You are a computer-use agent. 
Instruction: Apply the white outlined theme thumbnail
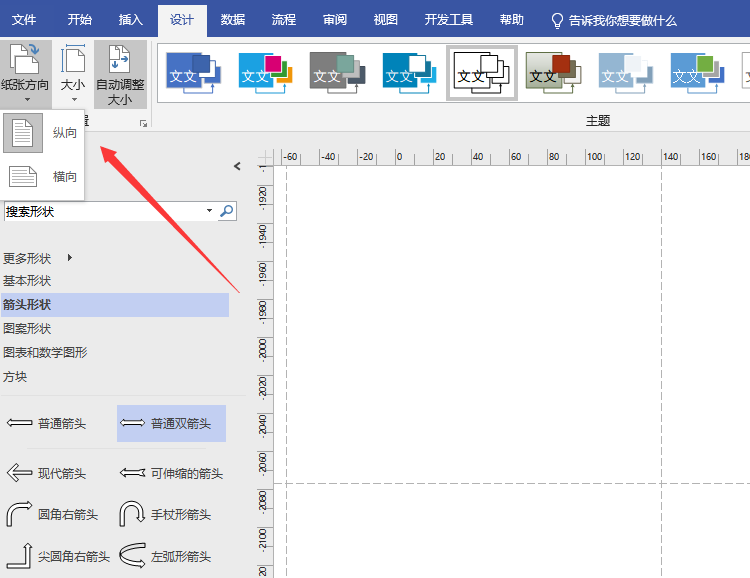(x=481, y=72)
